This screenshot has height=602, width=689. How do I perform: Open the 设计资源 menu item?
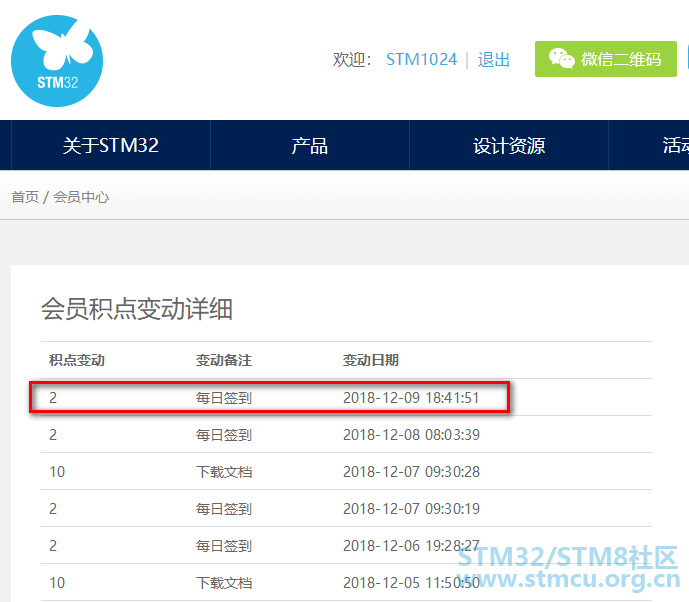click(509, 145)
